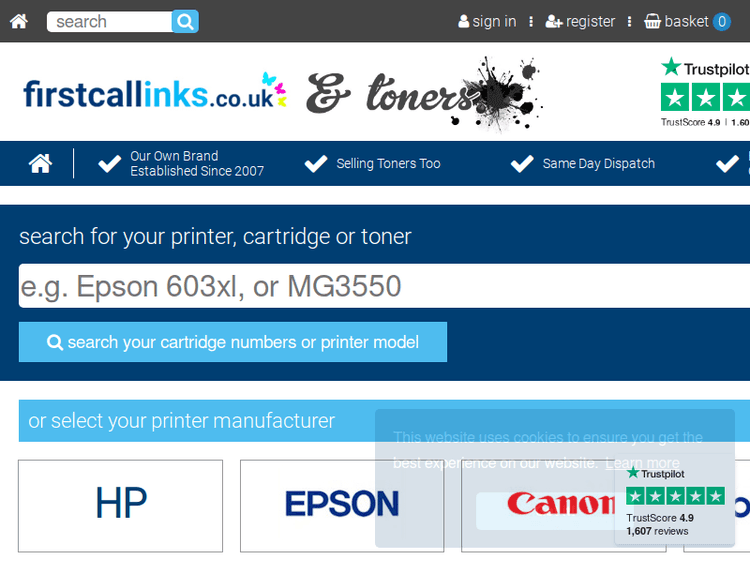Image resolution: width=750 pixels, height=563 pixels.
Task: Click the home icon in top dark bar
Action: (x=19, y=21)
